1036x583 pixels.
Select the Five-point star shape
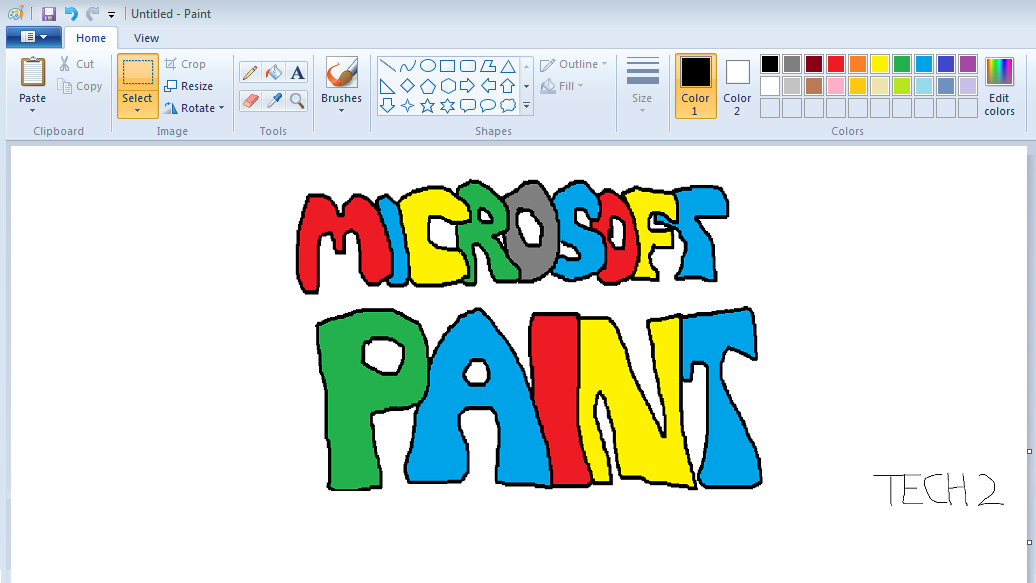click(428, 106)
